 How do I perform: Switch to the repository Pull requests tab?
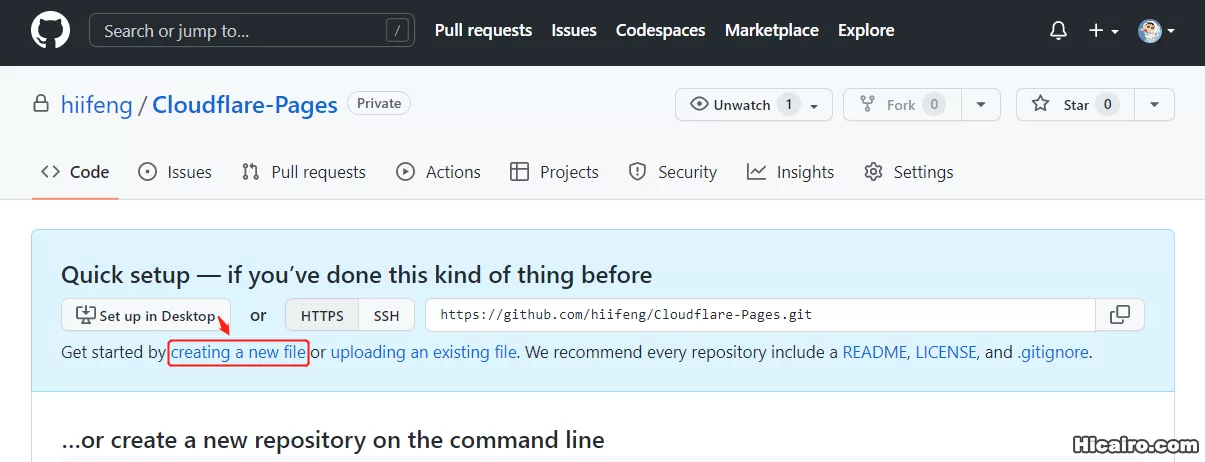tap(304, 172)
